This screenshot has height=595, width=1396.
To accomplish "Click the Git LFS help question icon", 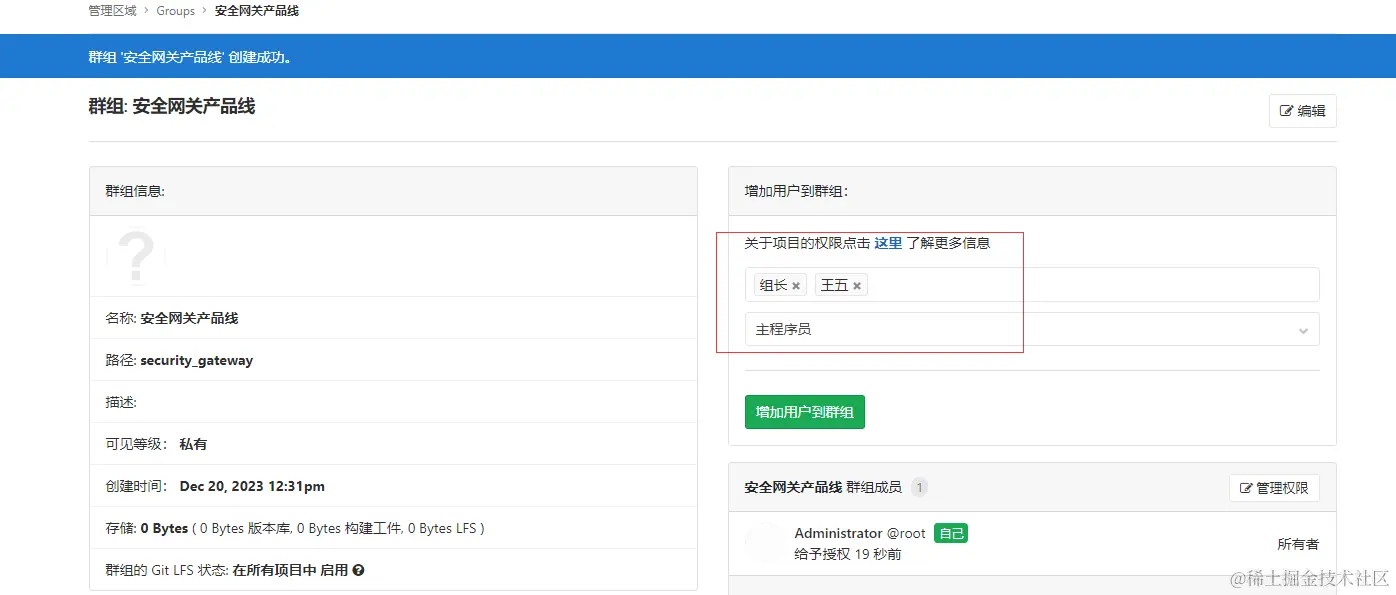I will click(359, 570).
